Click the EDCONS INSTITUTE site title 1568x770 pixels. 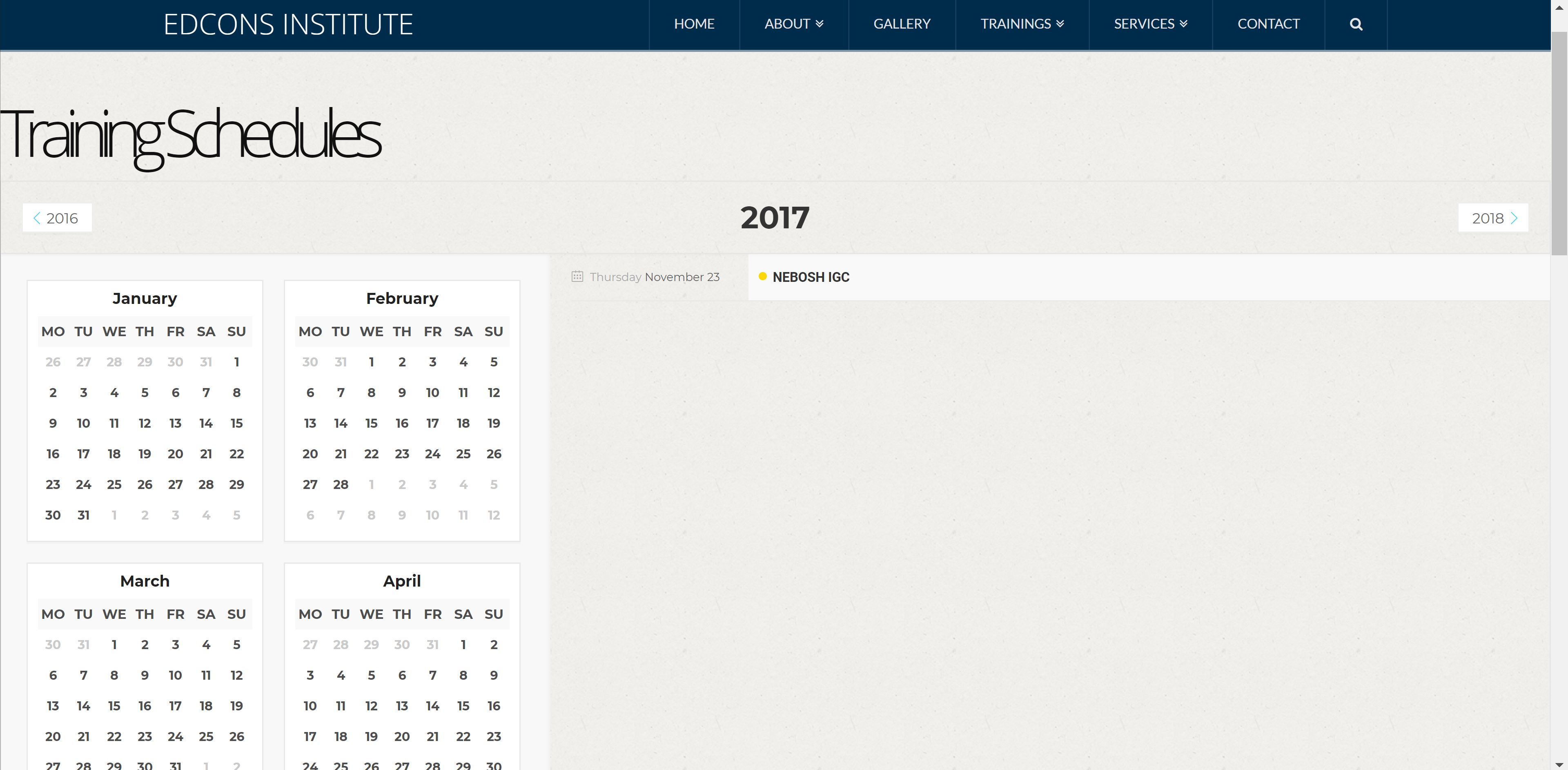[x=288, y=25]
